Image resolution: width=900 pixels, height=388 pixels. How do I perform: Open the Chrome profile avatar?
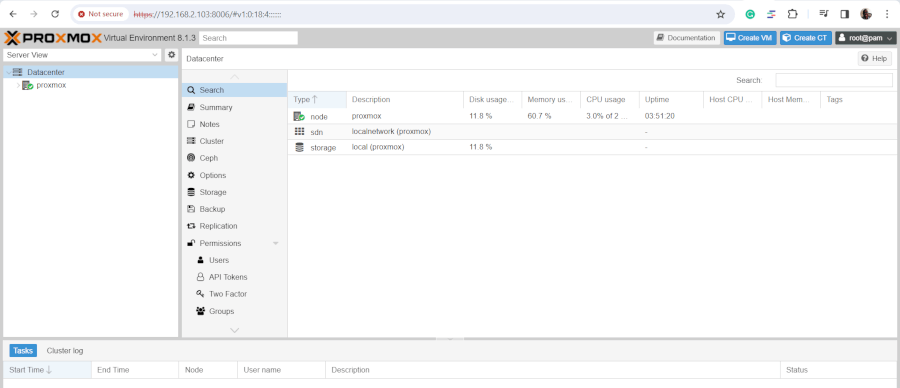pyautogui.click(x=866, y=14)
